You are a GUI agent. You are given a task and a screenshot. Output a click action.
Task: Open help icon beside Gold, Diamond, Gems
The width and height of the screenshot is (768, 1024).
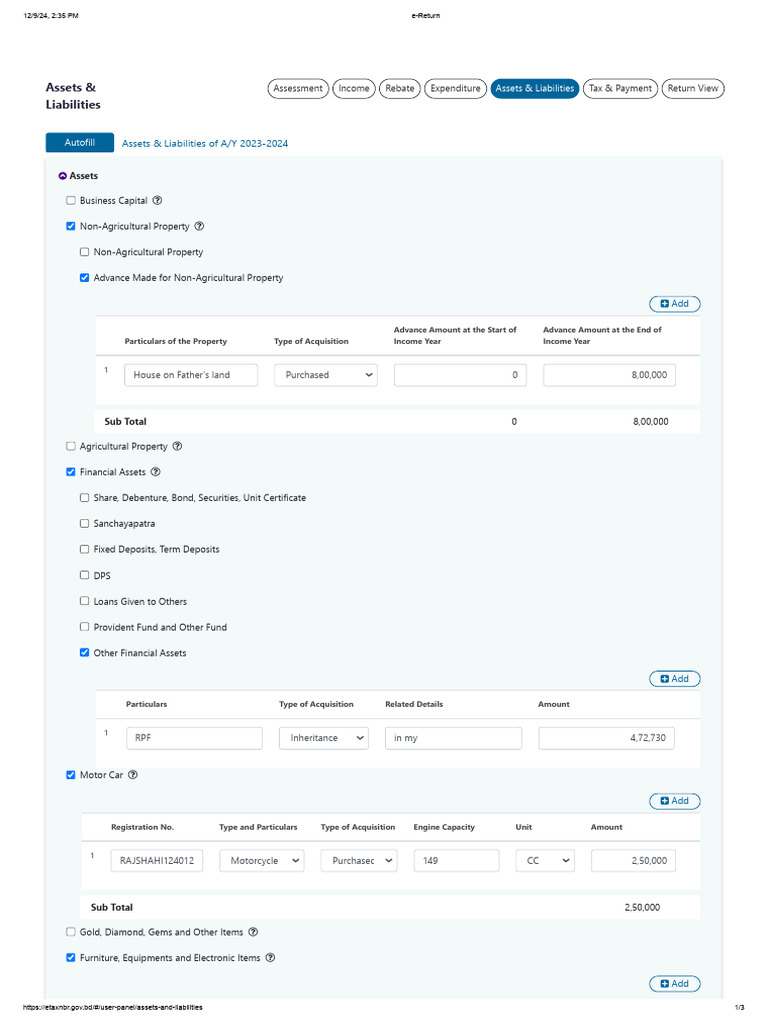tap(253, 932)
